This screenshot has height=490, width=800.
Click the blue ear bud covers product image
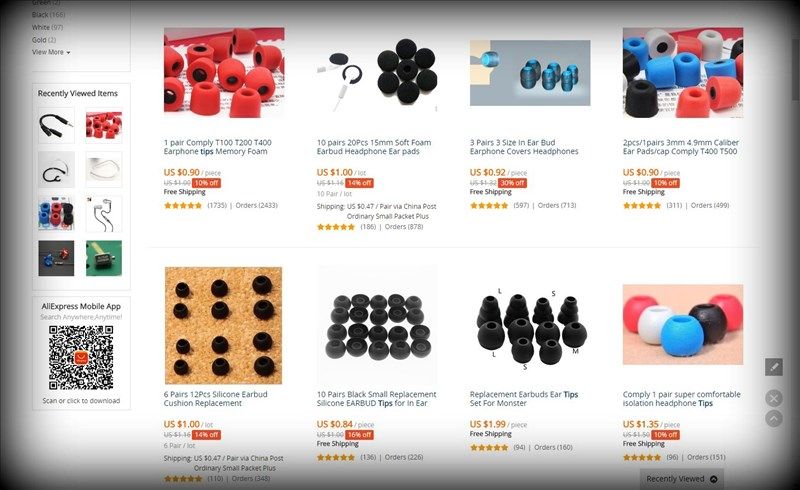(530, 73)
